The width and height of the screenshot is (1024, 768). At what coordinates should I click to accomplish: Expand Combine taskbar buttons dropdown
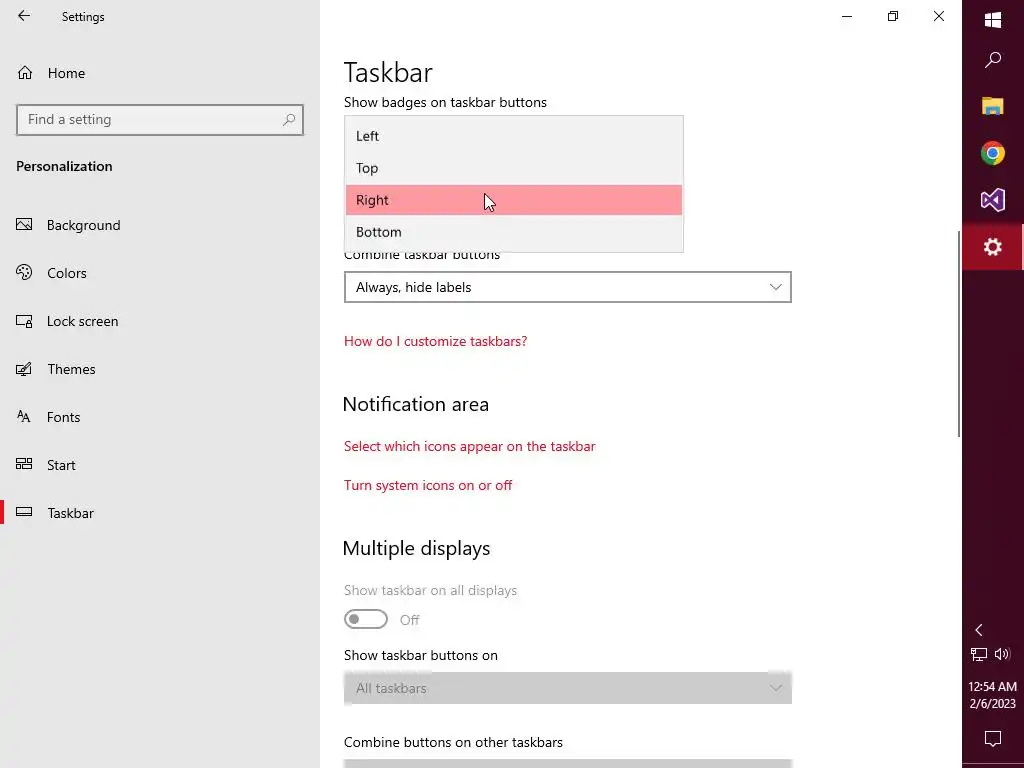pyautogui.click(x=567, y=287)
